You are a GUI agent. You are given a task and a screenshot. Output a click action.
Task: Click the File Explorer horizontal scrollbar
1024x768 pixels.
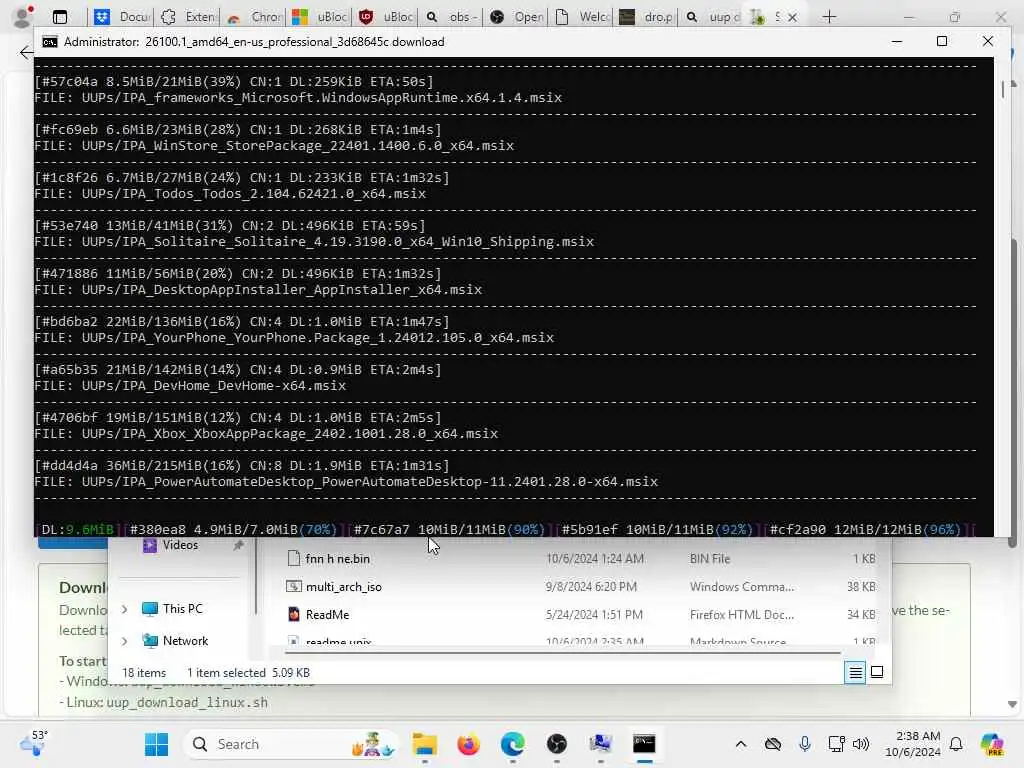click(563, 652)
